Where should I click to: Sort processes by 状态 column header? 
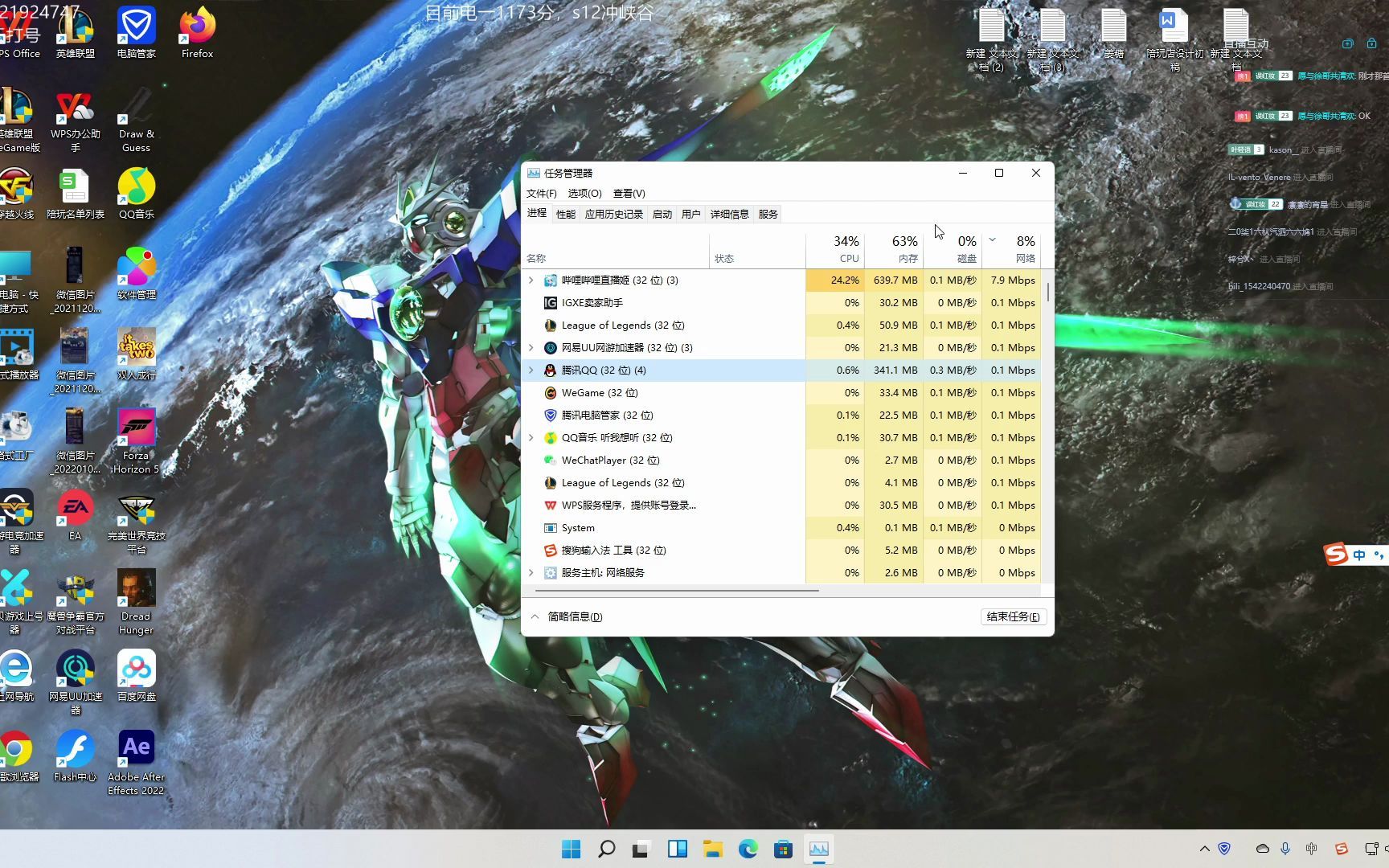pyautogui.click(x=757, y=248)
